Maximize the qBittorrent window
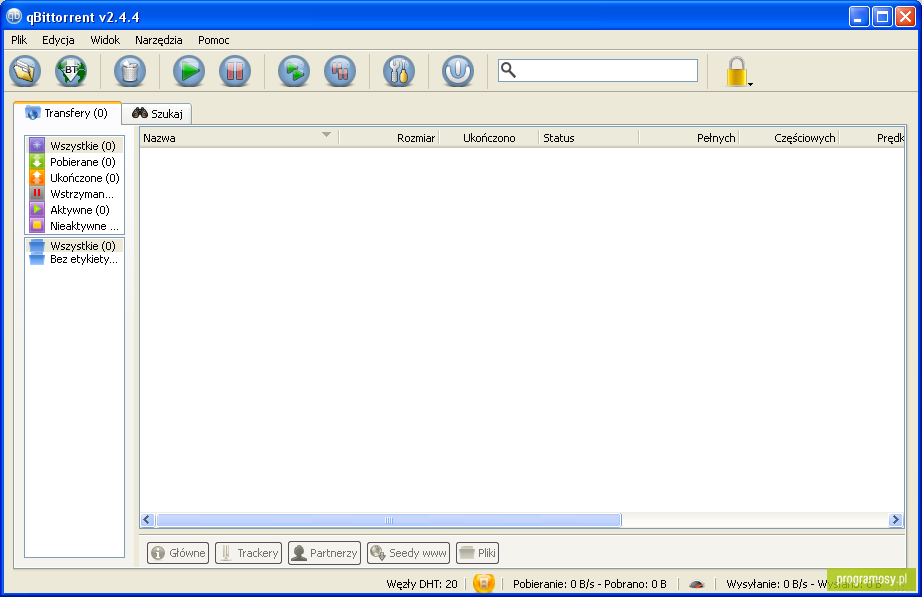Viewport: 922px width, 597px height. point(882,16)
